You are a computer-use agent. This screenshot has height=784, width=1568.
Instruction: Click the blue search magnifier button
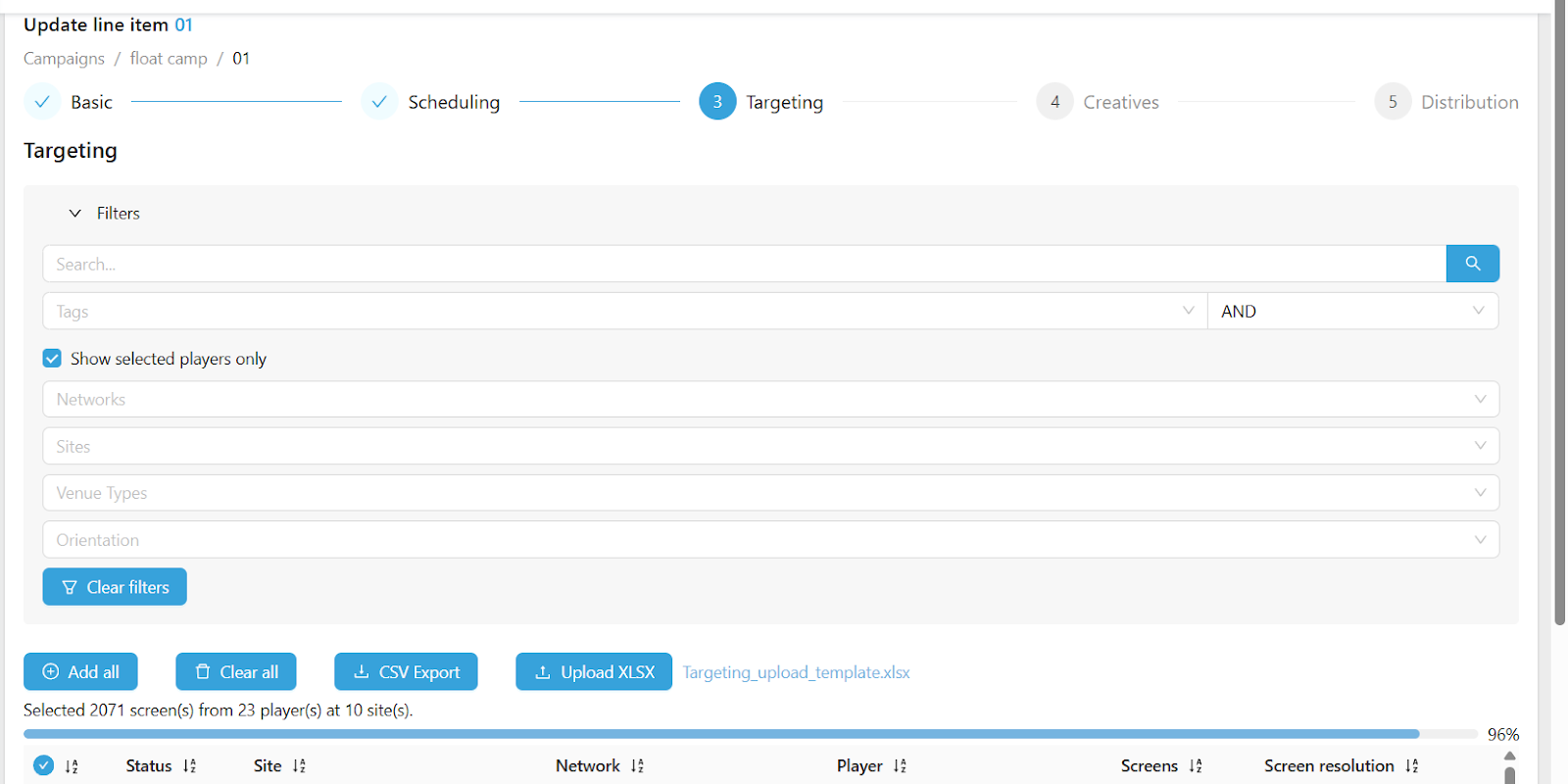click(1472, 264)
